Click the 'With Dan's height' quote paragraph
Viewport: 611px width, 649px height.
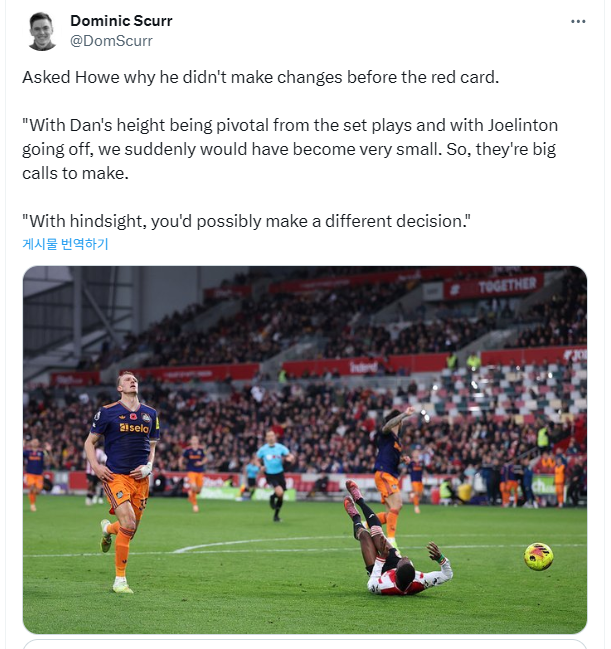290,149
